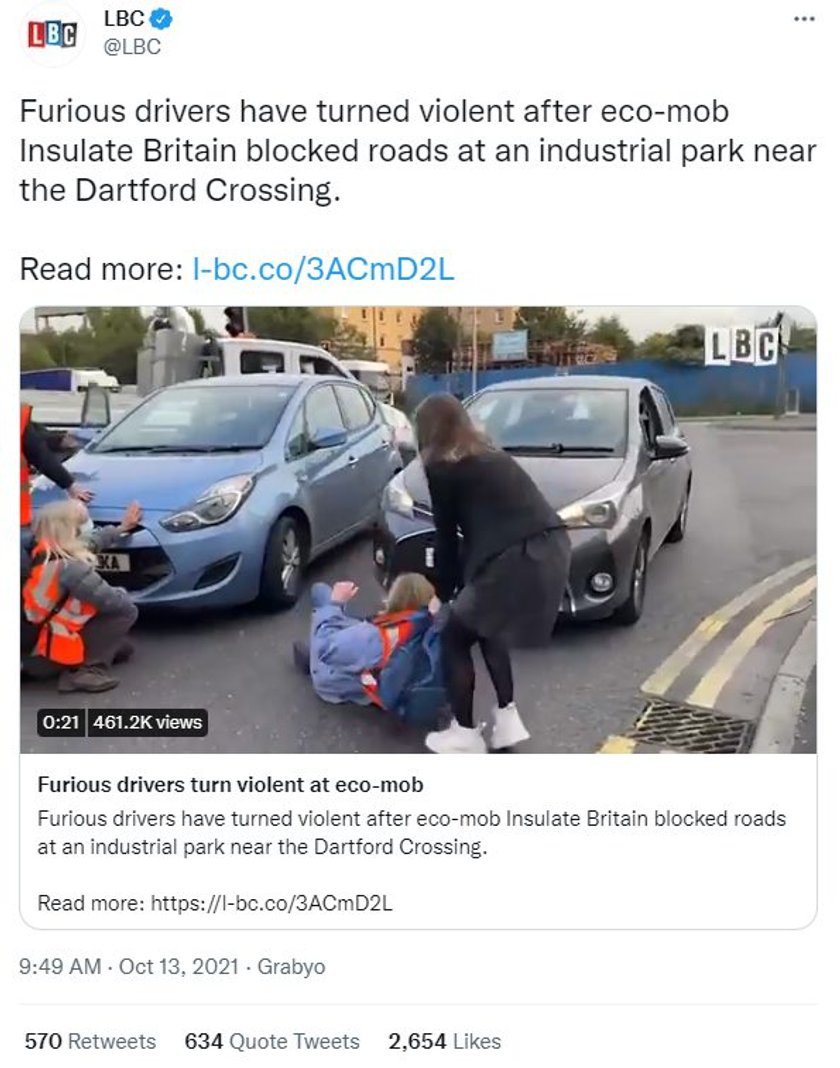Open card headline 'Furious drivers turn violent at eco-mob'

[230, 785]
